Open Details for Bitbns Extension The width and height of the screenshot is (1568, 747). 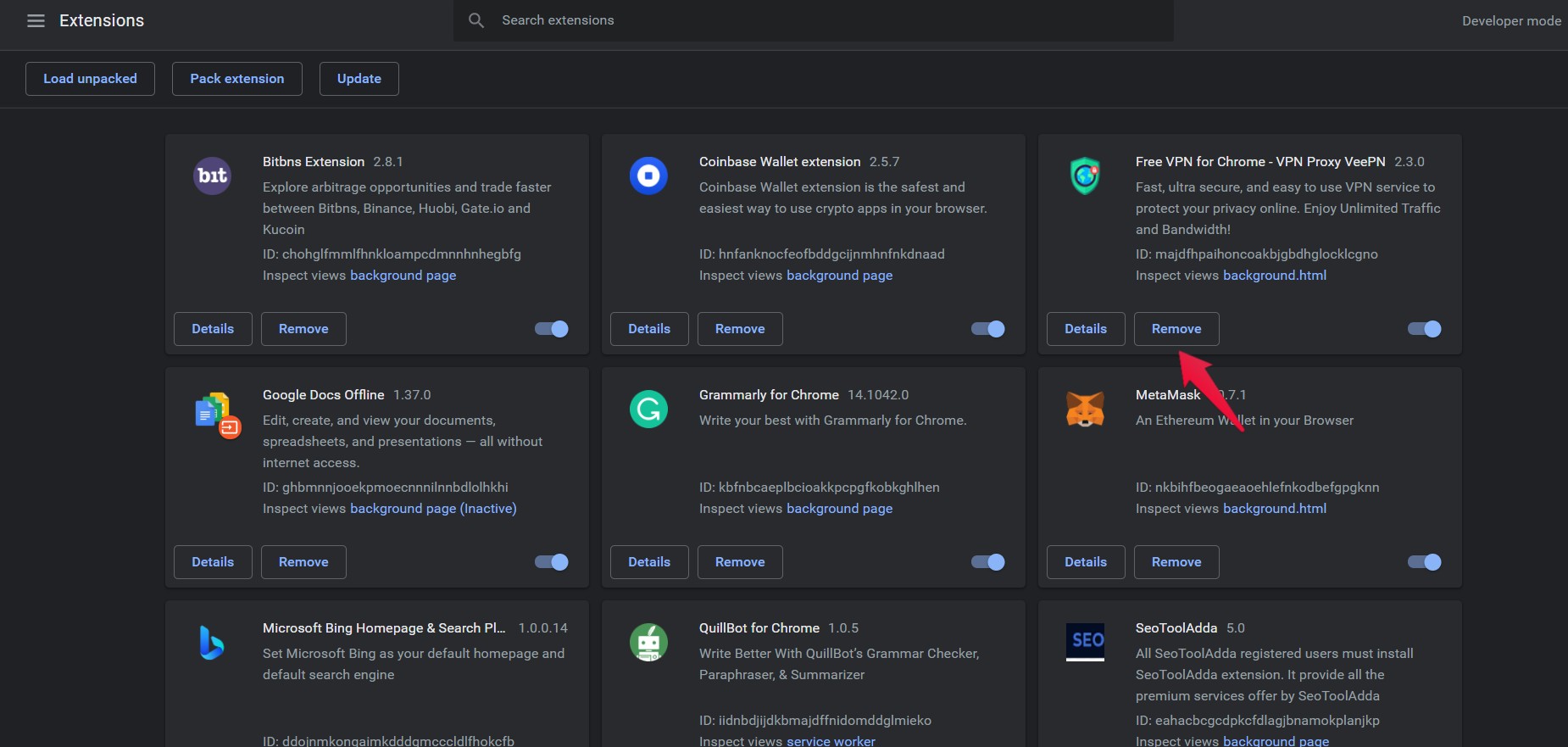(213, 329)
